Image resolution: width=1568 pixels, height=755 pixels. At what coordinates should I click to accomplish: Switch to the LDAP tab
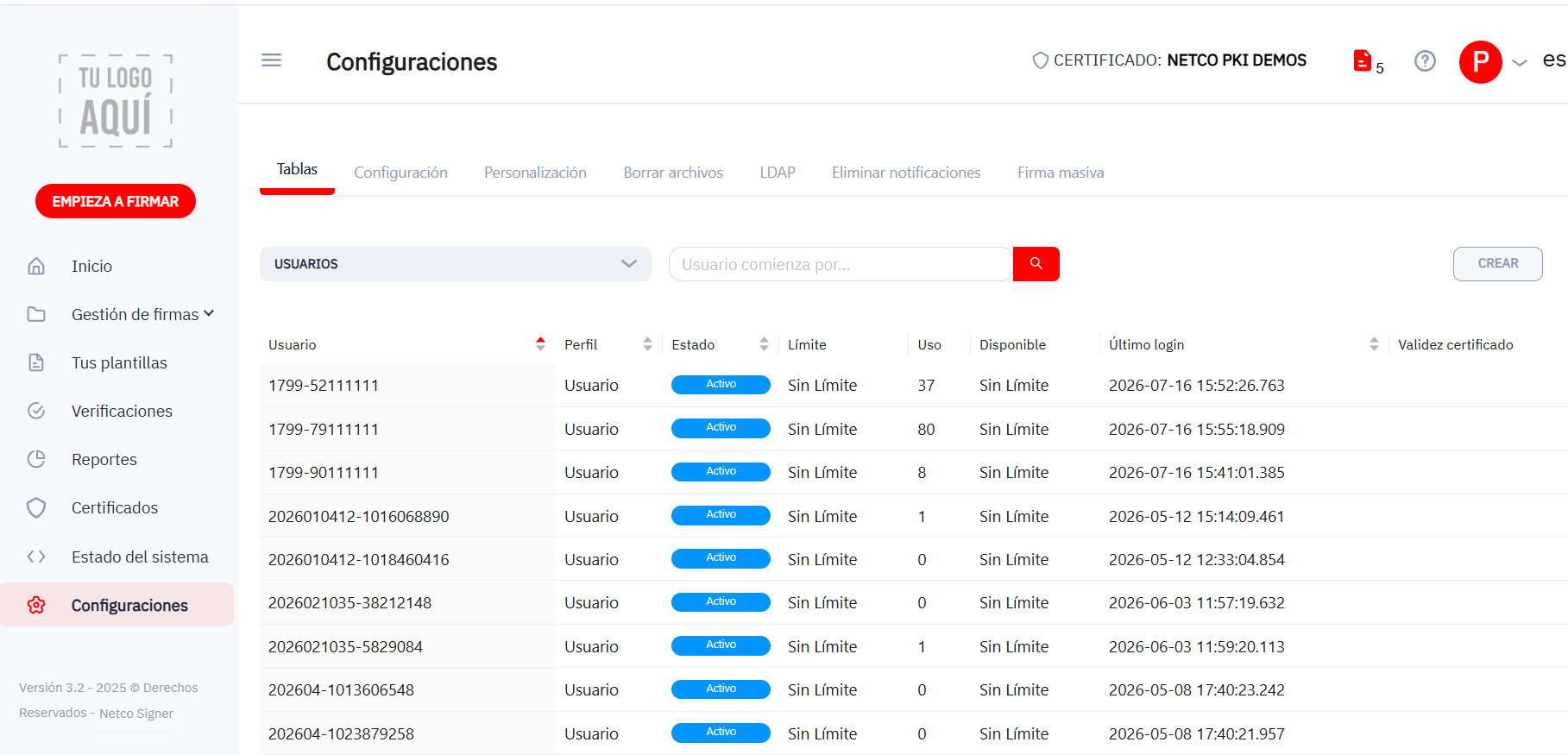click(x=778, y=173)
